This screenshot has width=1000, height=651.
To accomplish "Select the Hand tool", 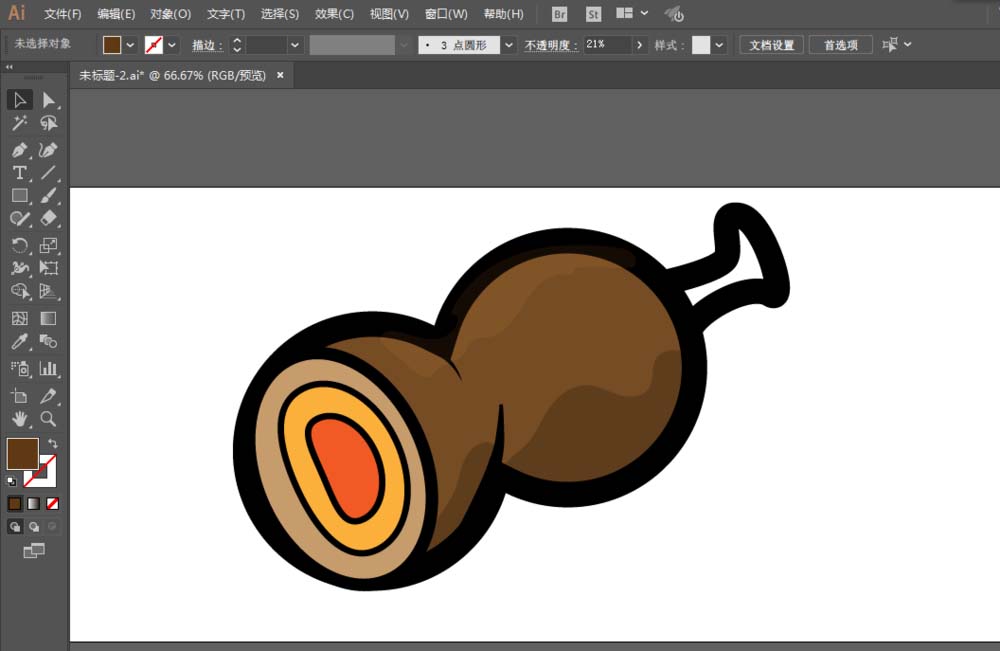I will [x=20, y=419].
